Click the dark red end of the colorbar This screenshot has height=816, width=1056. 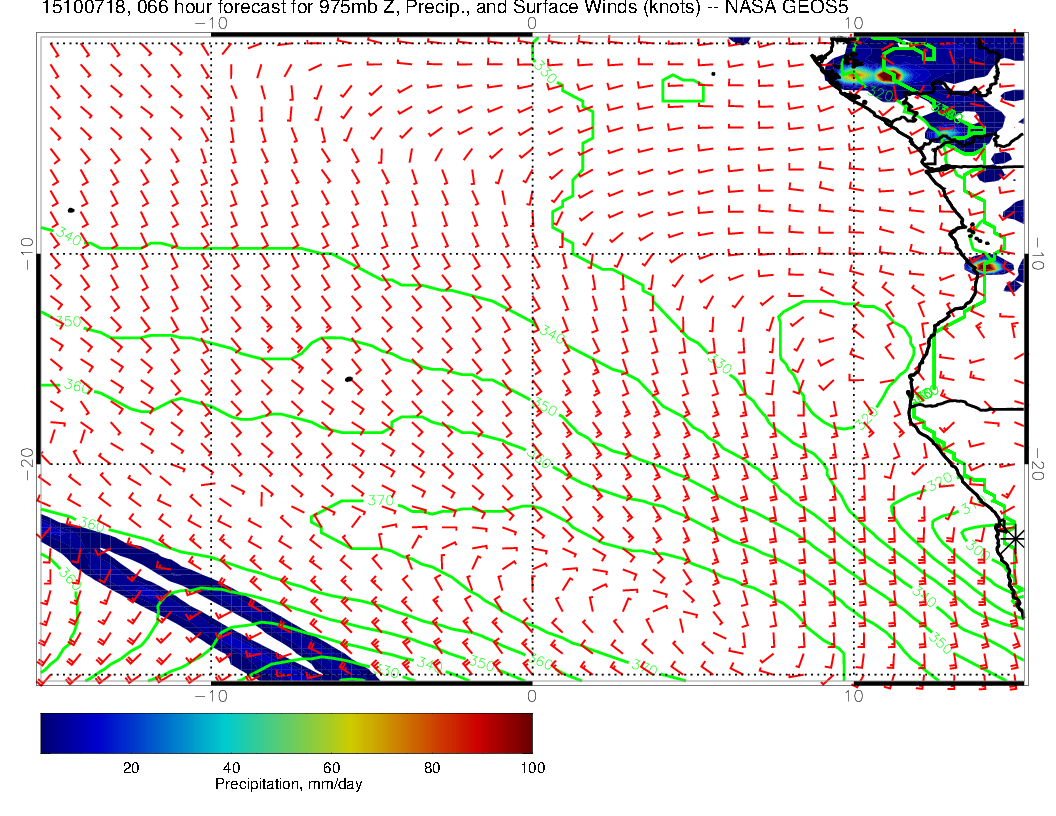click(x=524, y=732)
